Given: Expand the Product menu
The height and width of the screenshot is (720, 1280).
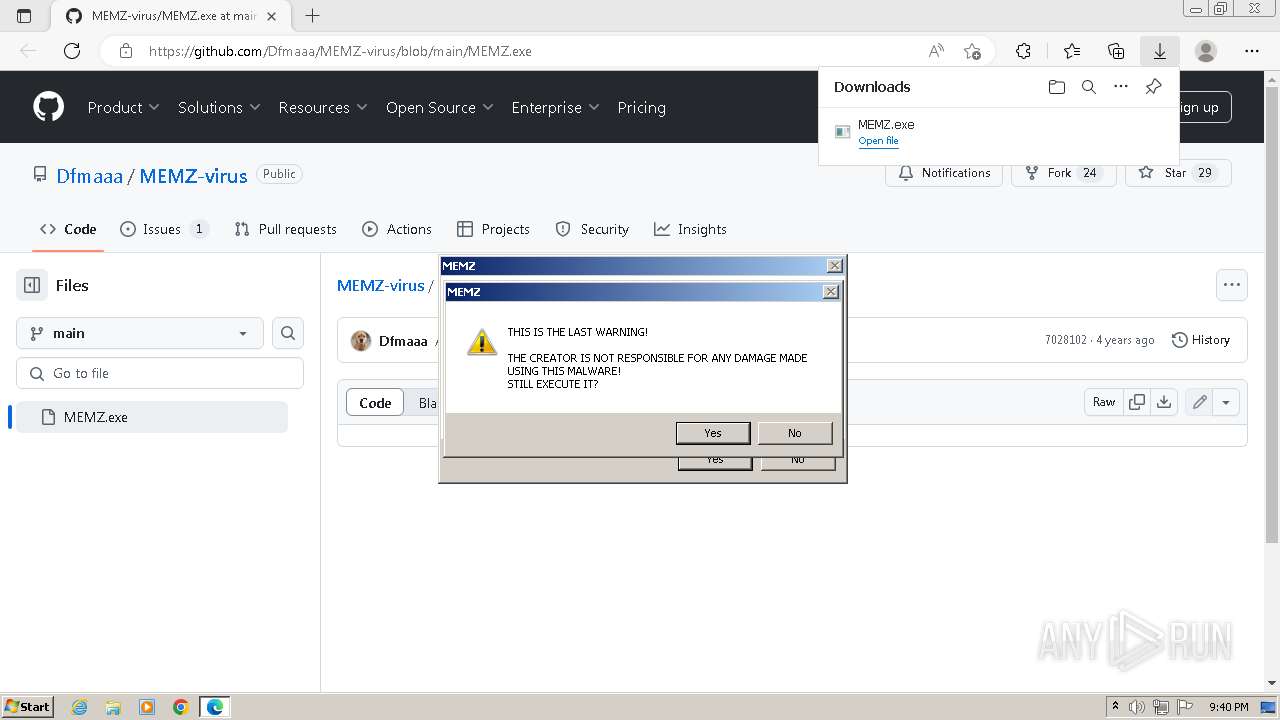Looking at the screenshot, I should pyautogui.click(x=123, y=107).
